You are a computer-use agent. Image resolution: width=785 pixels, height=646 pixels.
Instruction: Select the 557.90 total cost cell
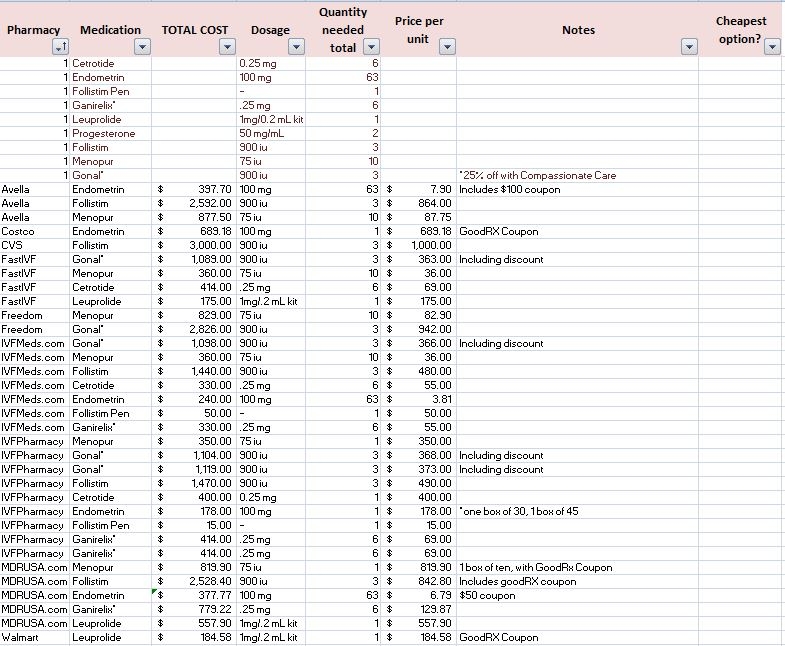194,624
